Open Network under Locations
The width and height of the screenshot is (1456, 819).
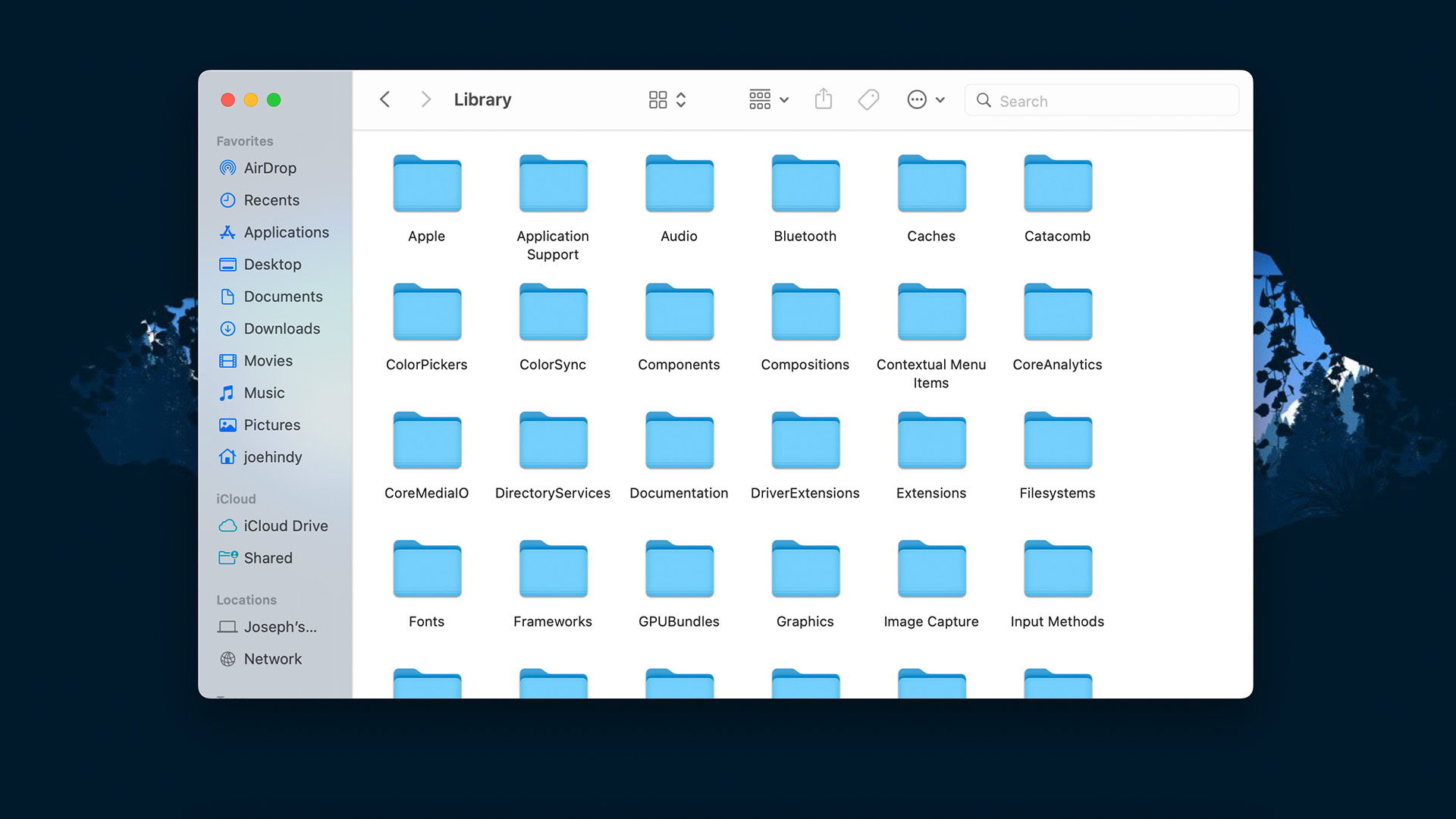(272, 659)
